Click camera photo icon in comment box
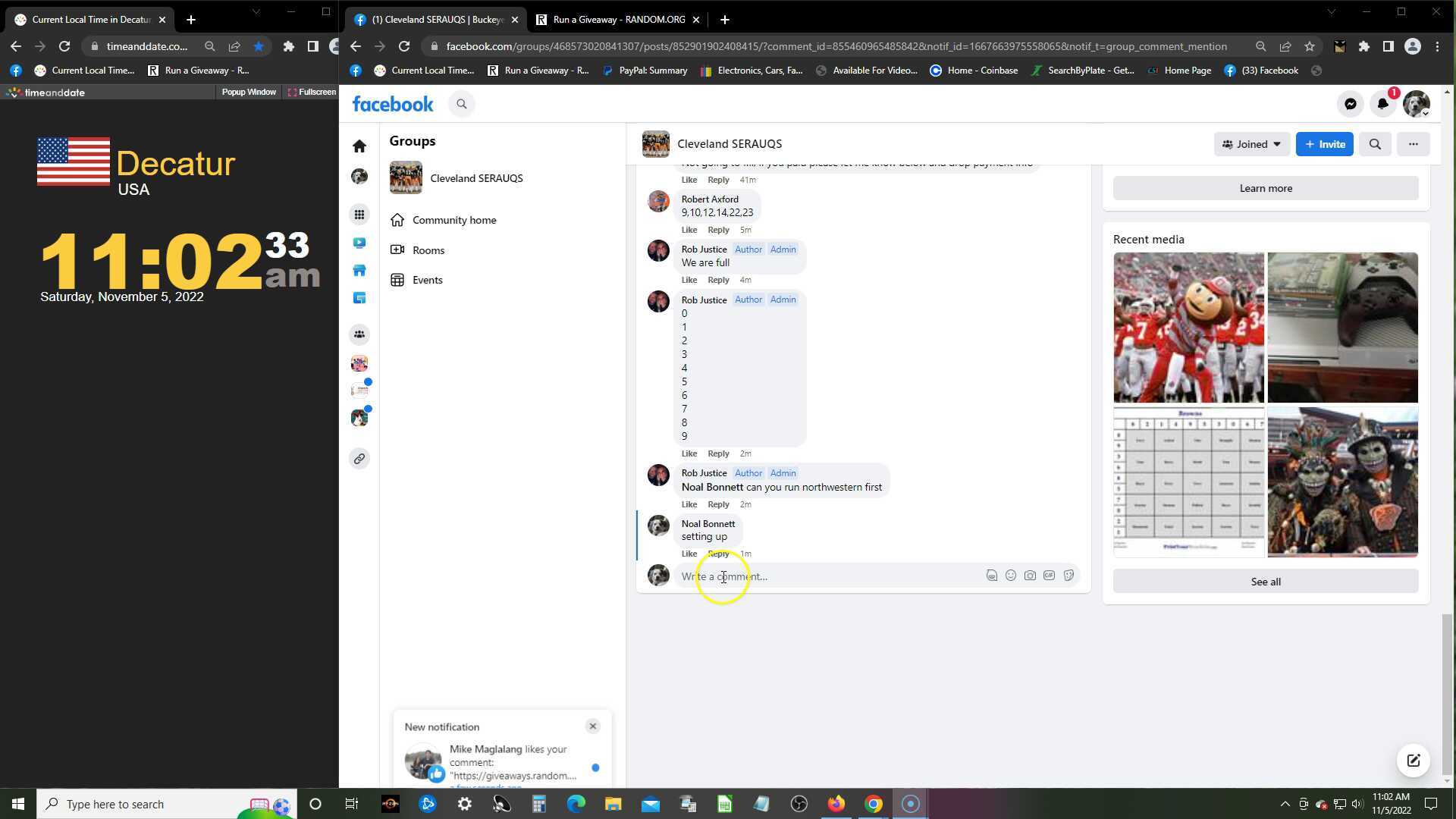 [x=1029, y=576]
